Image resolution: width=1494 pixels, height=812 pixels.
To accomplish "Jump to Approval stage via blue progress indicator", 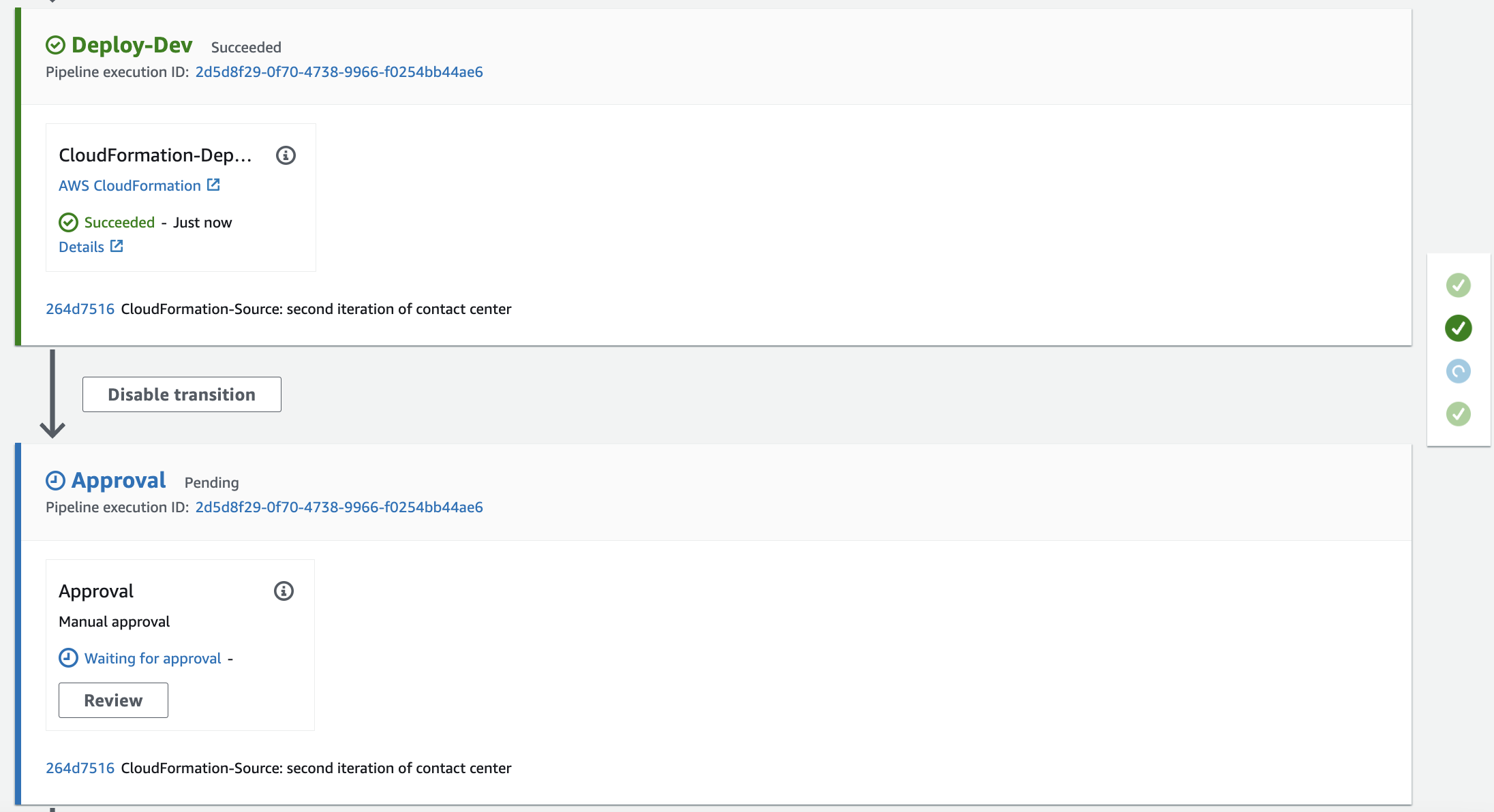I will (x=1458, y=371).
